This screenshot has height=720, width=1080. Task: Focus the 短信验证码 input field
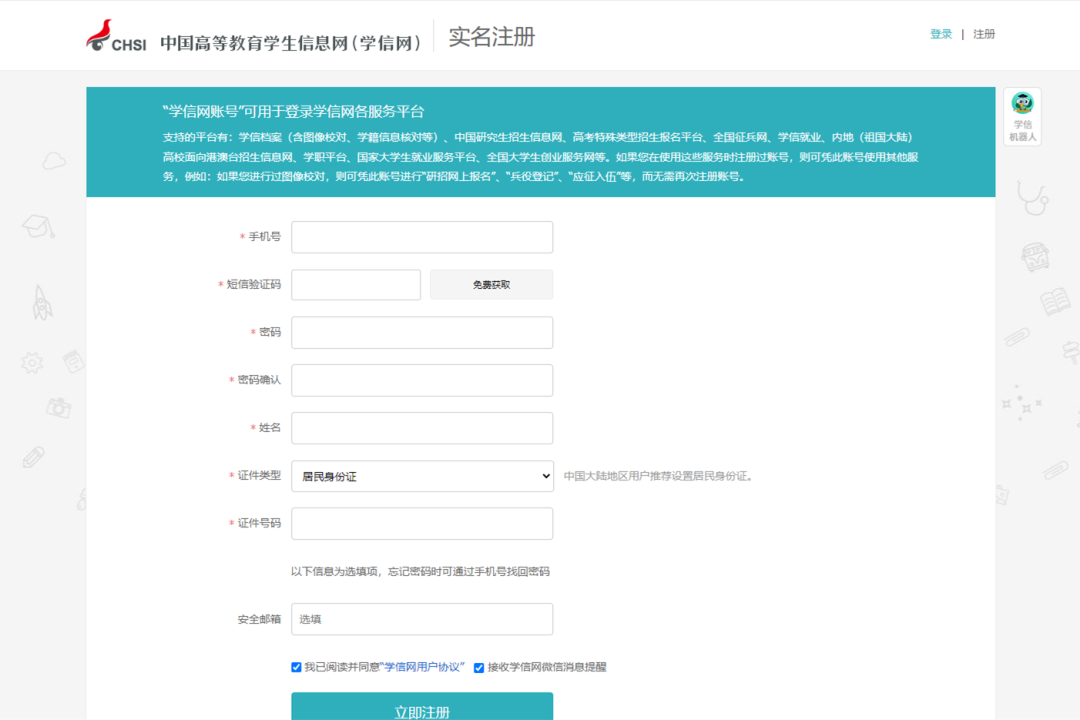(x=355, y=285)
